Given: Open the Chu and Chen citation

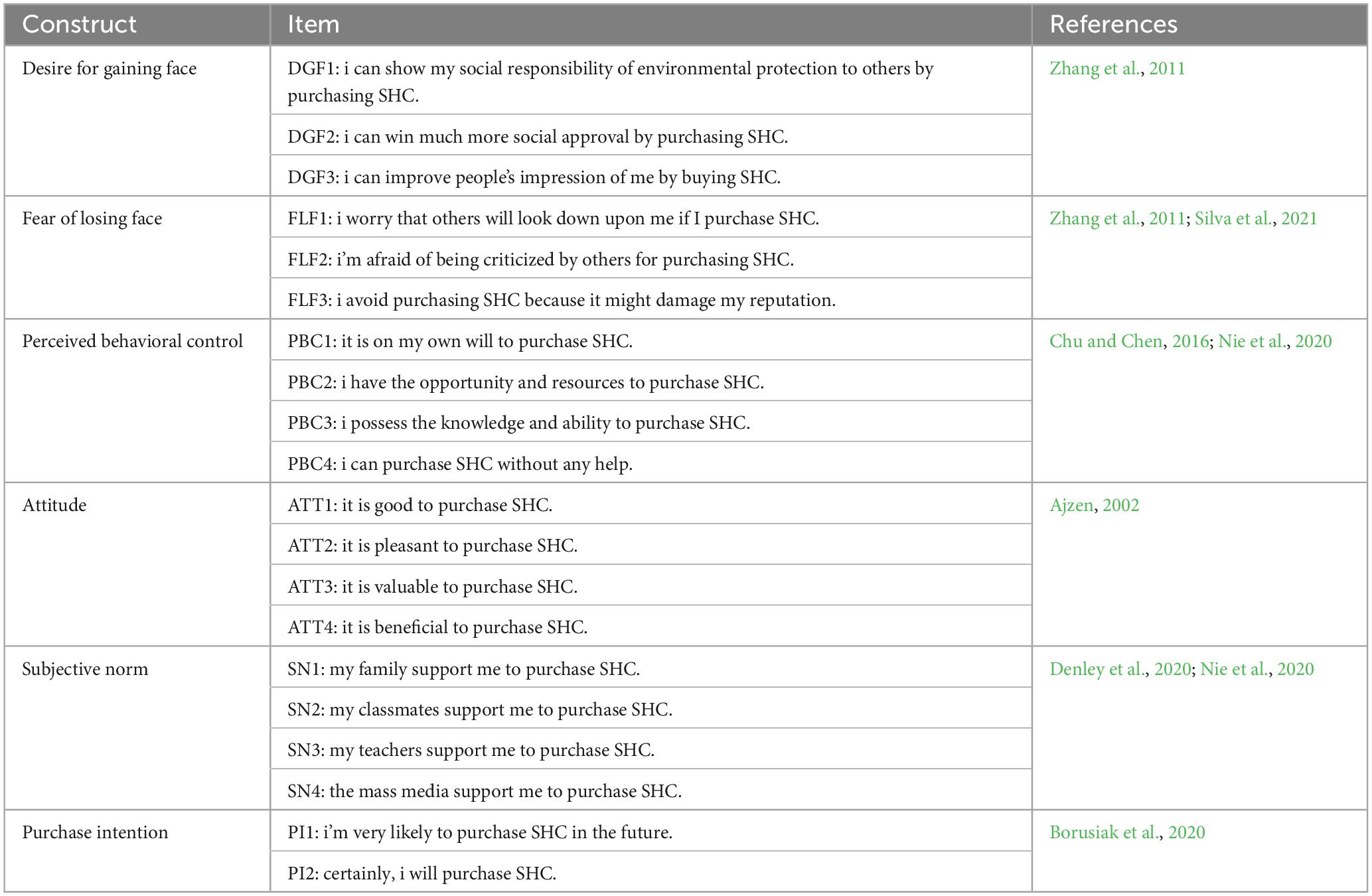Looking at the screenshot, I should coord(1106,342).
